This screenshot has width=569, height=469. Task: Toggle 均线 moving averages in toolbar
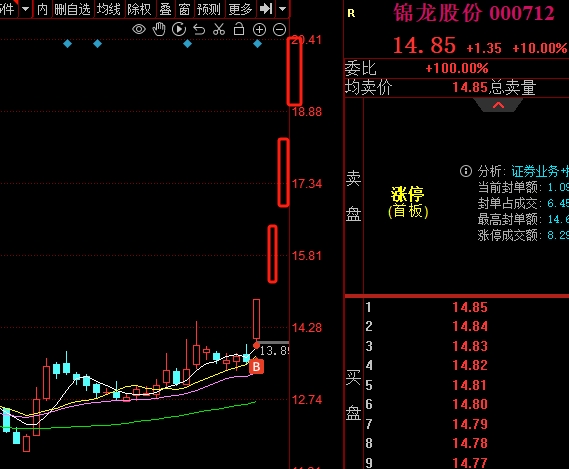[x=109, y=9]
